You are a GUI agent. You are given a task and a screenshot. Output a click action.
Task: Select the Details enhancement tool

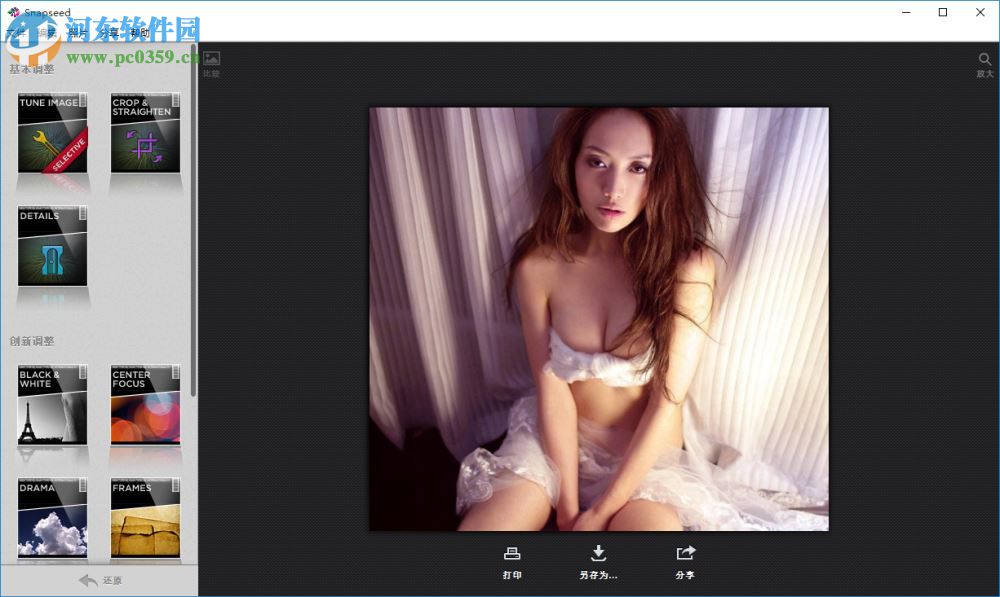pos(52,245)
